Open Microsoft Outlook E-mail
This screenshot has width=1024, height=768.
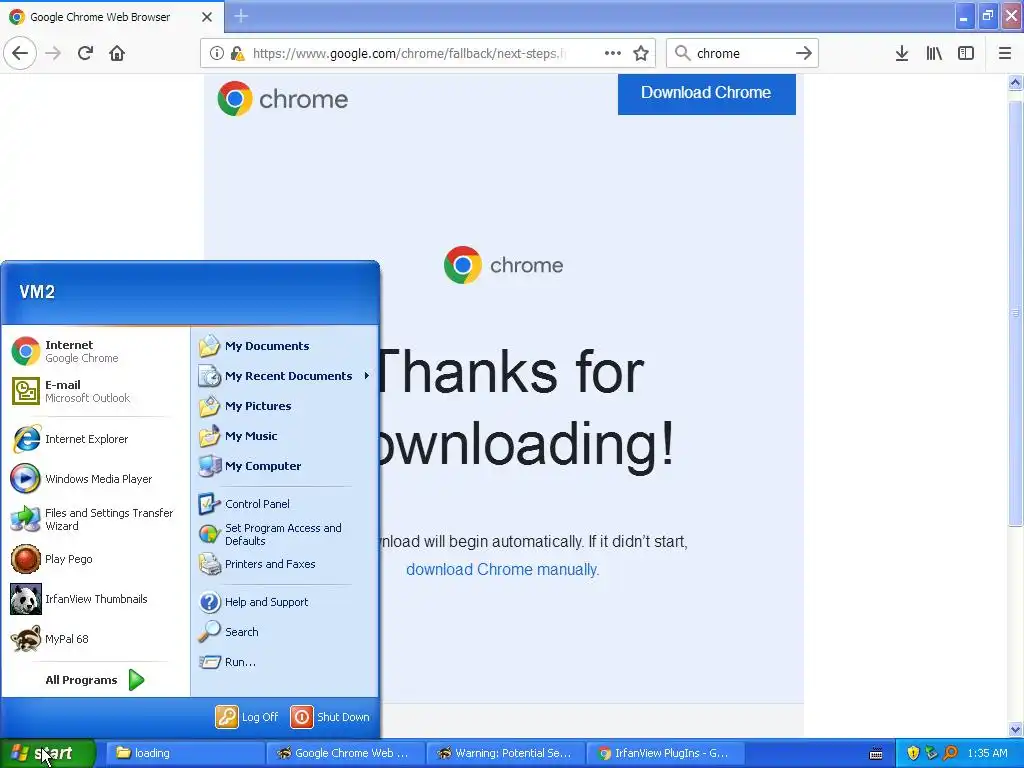95,391
